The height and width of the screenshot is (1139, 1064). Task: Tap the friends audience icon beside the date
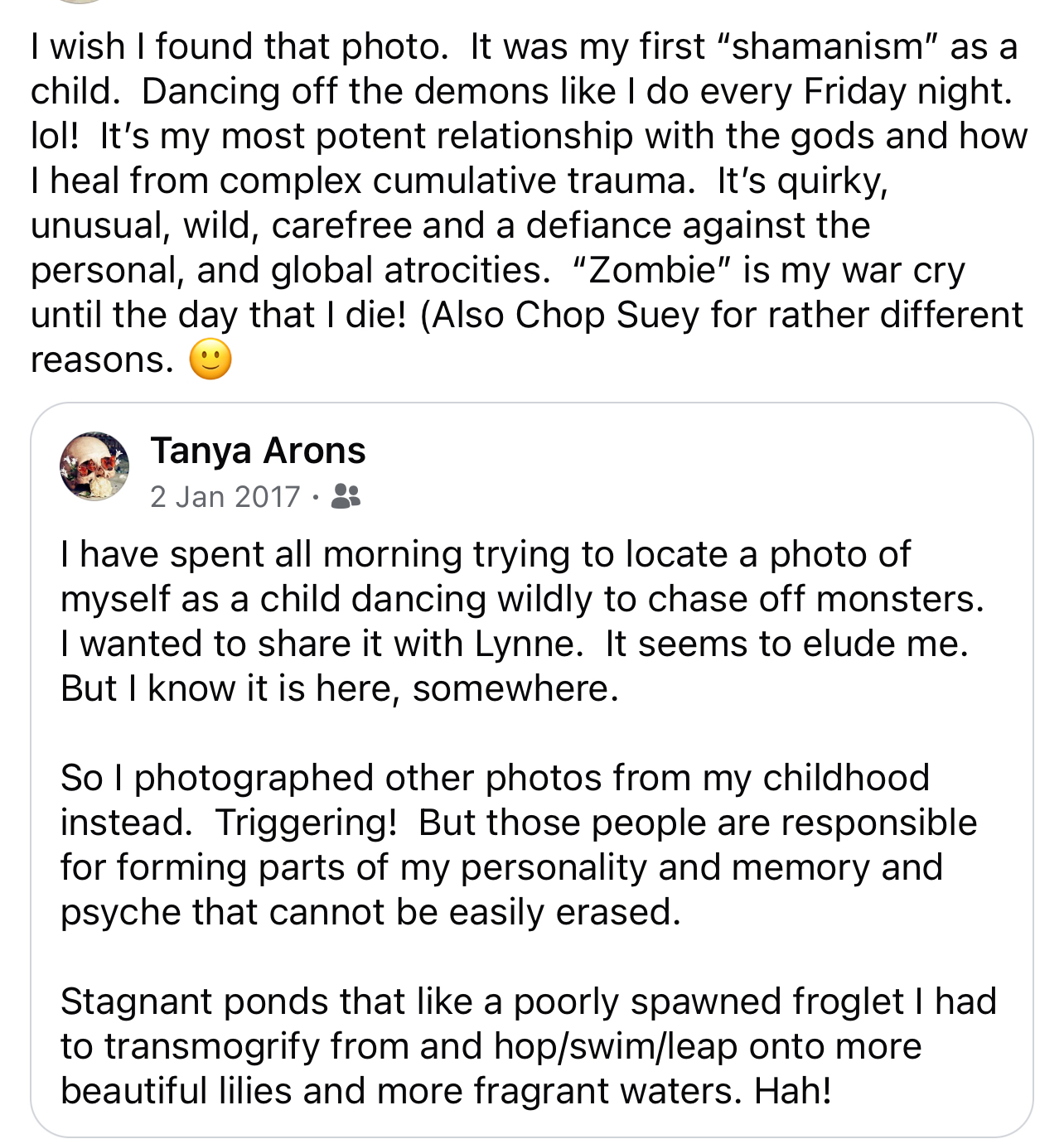click(346, 496)
